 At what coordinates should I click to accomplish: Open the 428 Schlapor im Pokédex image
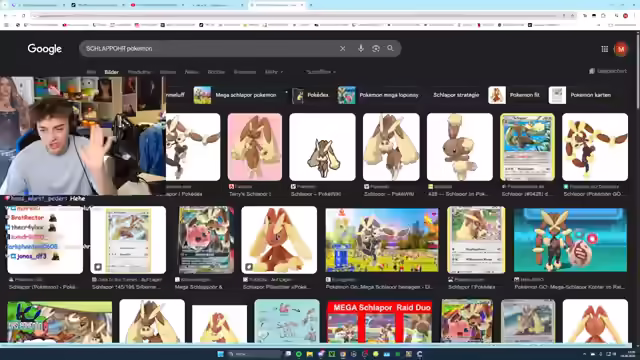pos(460,147)
